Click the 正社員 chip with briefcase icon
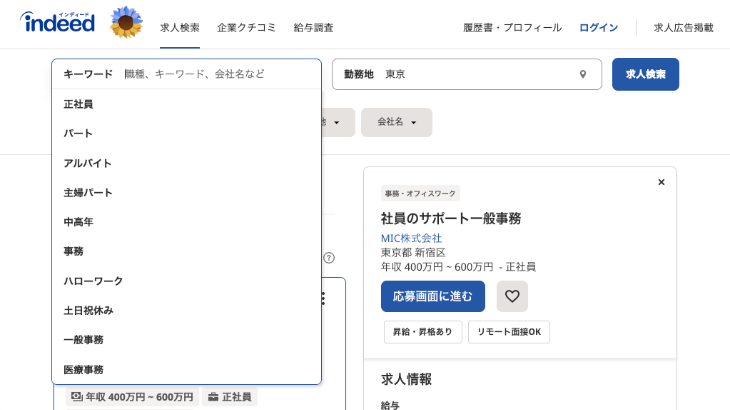Image resolution: width=730 pixels, height=410 pixels. point(230,397)
